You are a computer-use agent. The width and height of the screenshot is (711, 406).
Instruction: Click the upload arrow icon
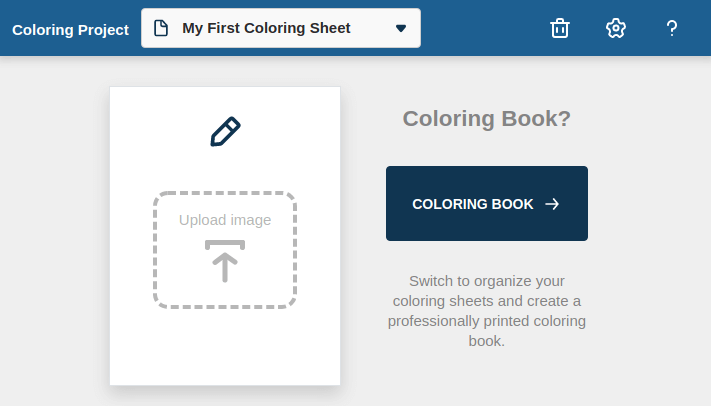[x=225, y=261]
